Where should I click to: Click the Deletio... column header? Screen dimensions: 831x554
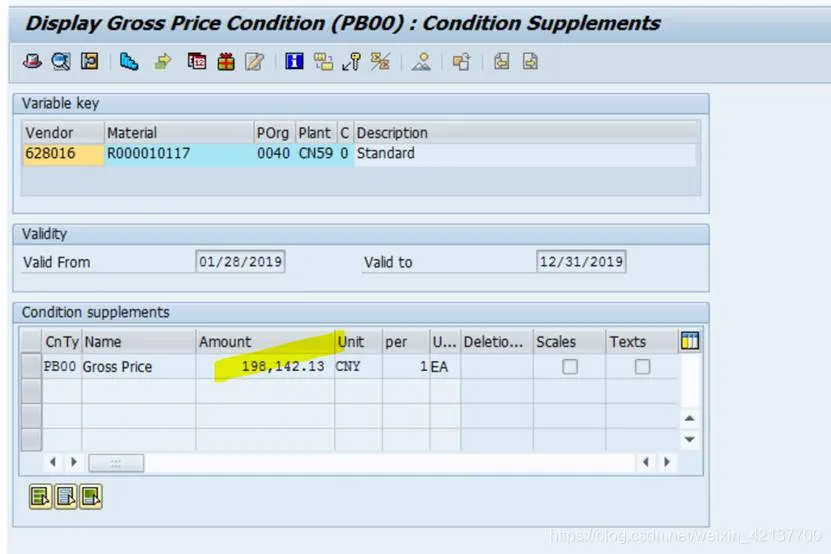[497, 342]
